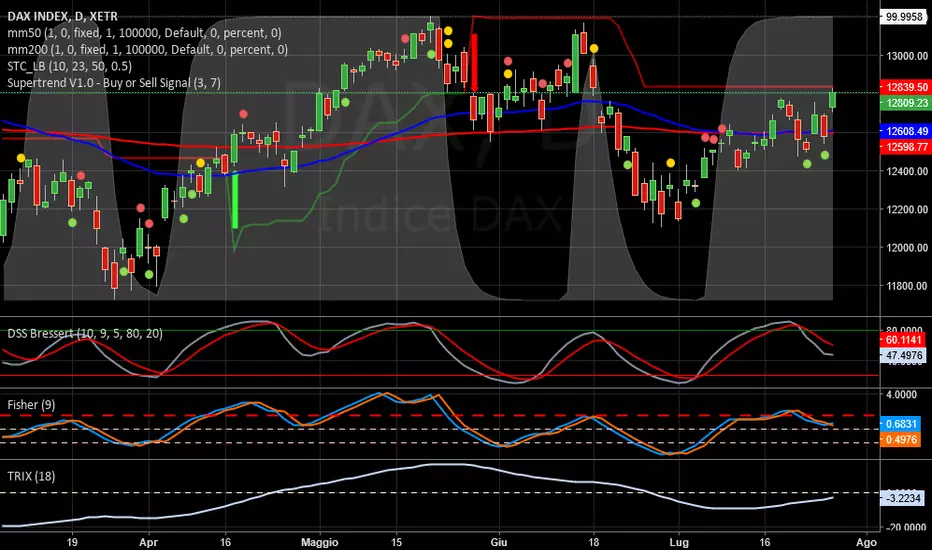This screenshot has height=550, width=932.
Task: Click the TRIX (18) indicator label
Action: tap(31, 476)
